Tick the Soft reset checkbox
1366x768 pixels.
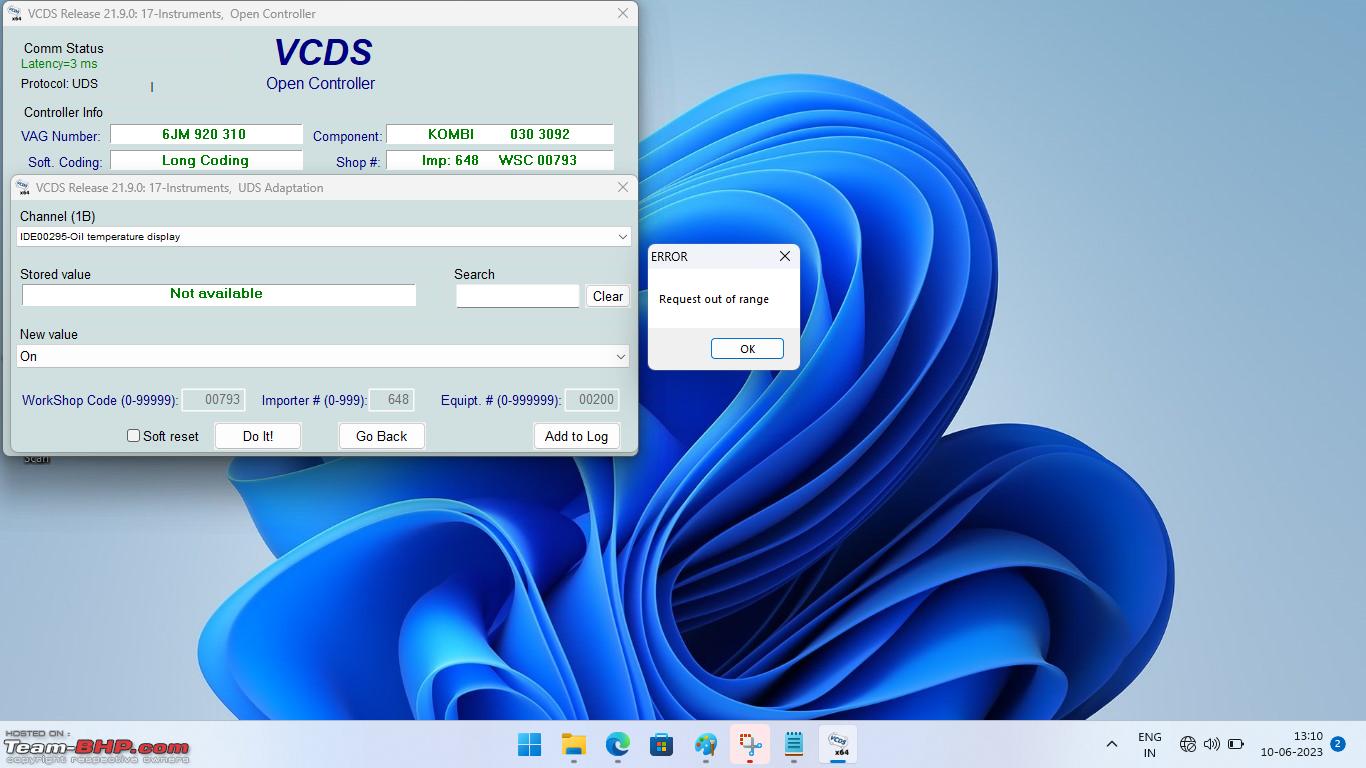[133, 436]
